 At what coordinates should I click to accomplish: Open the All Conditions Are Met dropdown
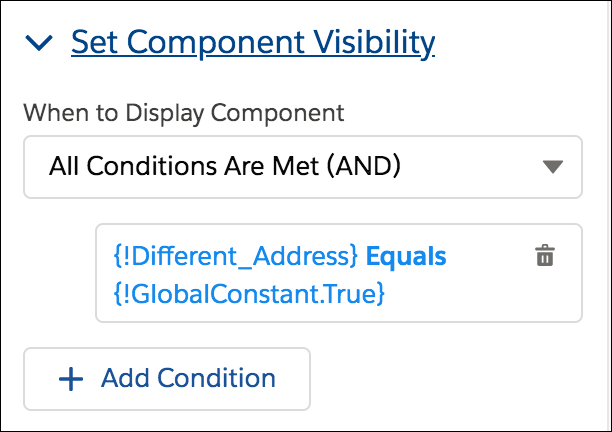coord(303,167)
